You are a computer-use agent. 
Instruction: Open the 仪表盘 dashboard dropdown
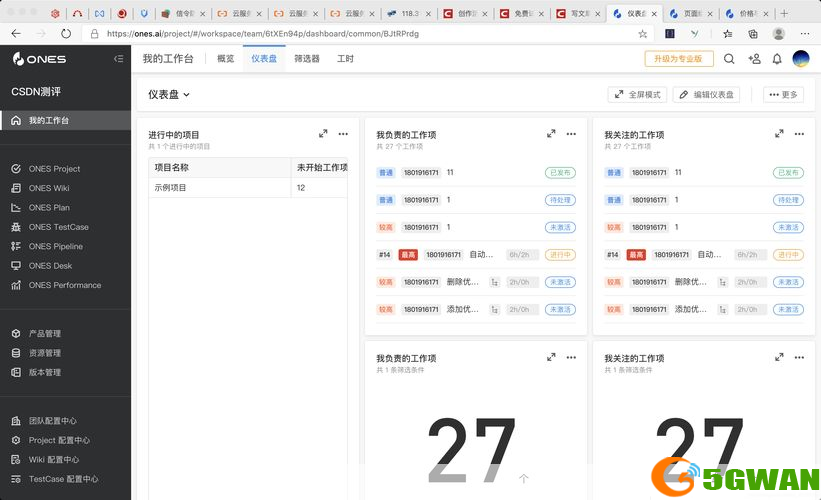coord(169,95)
